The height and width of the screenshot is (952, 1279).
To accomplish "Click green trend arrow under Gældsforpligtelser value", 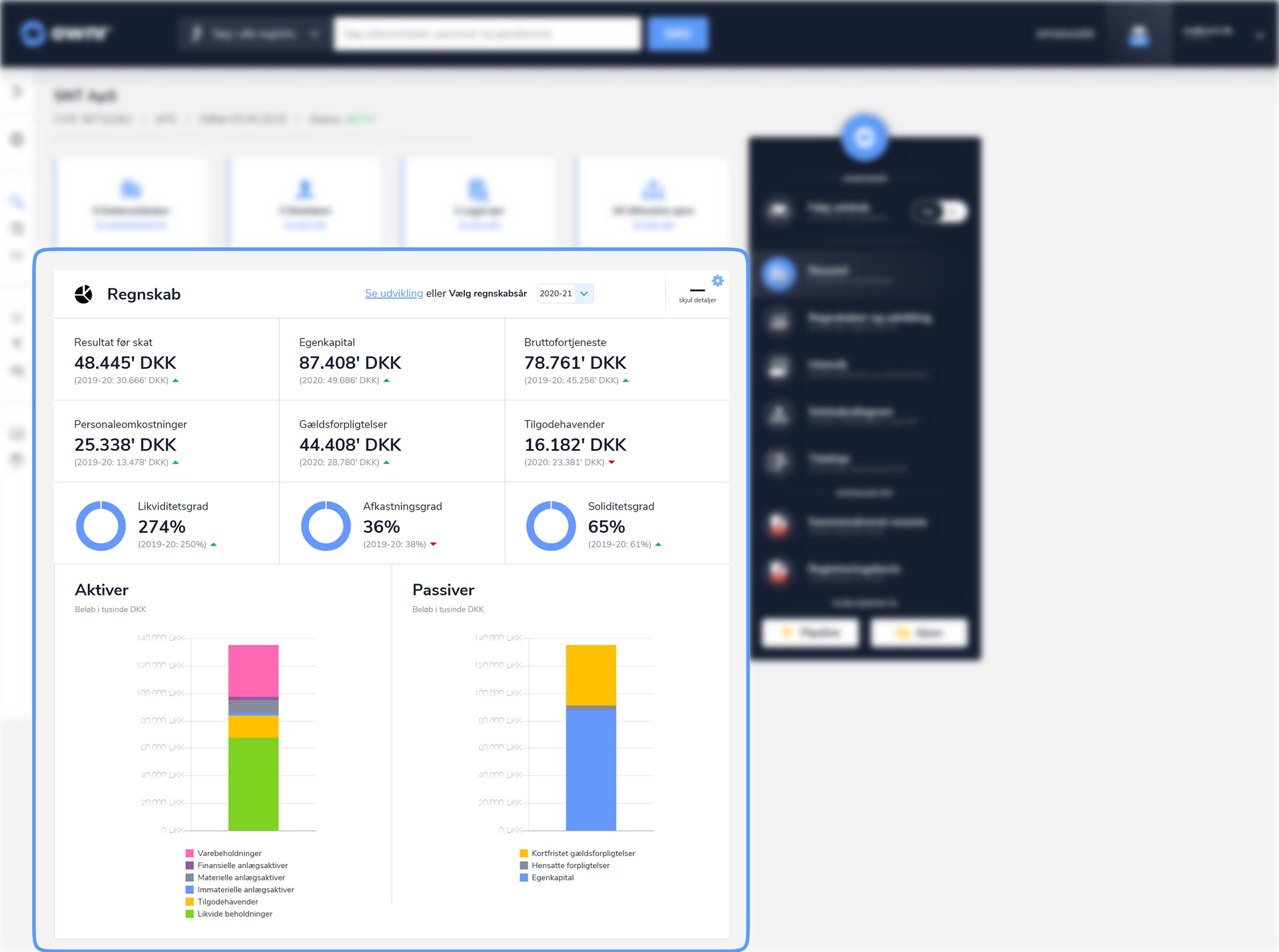I will click(x=386, y=462).
